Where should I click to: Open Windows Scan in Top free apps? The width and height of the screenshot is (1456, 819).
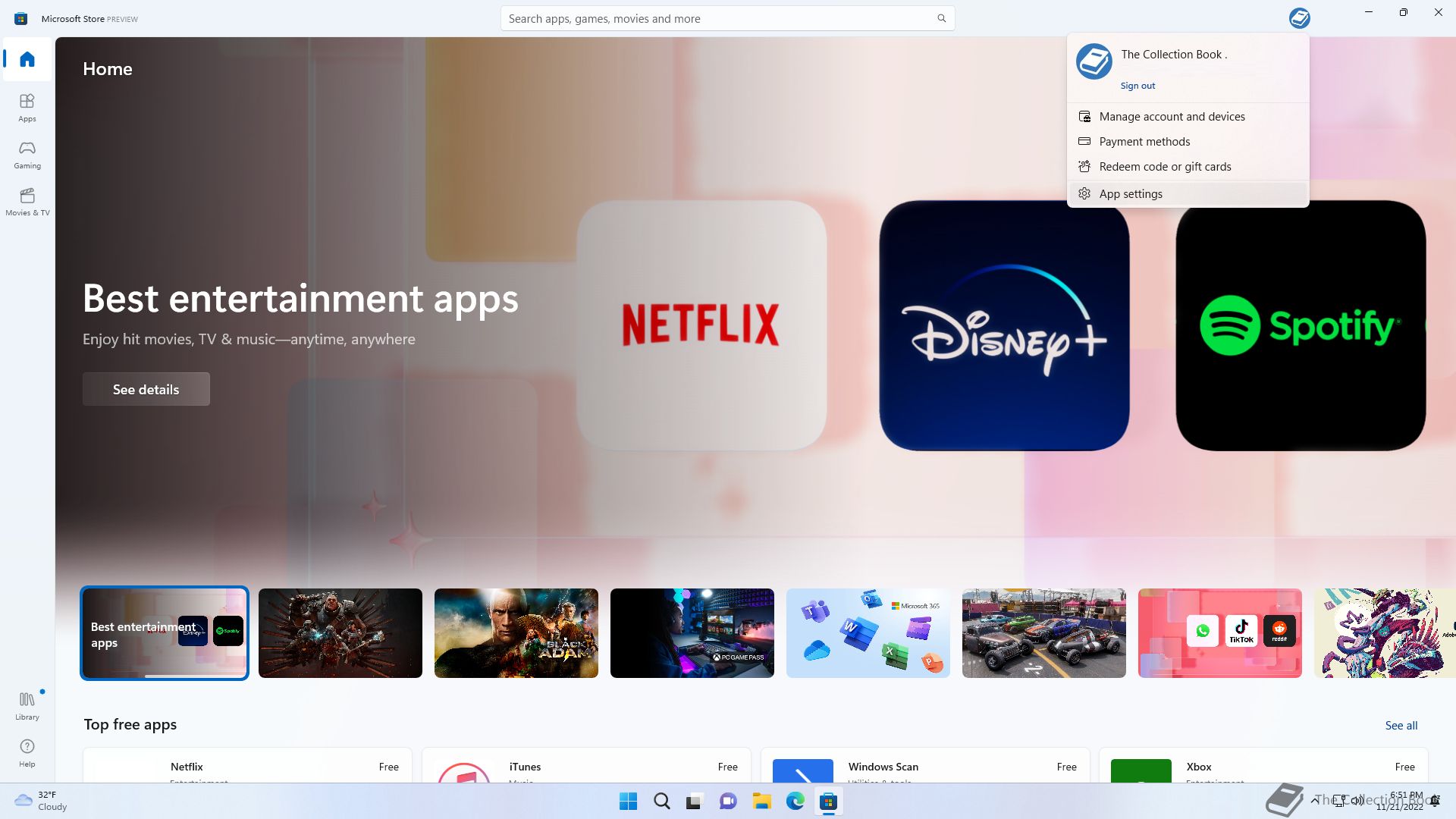(x=925, y=766)
